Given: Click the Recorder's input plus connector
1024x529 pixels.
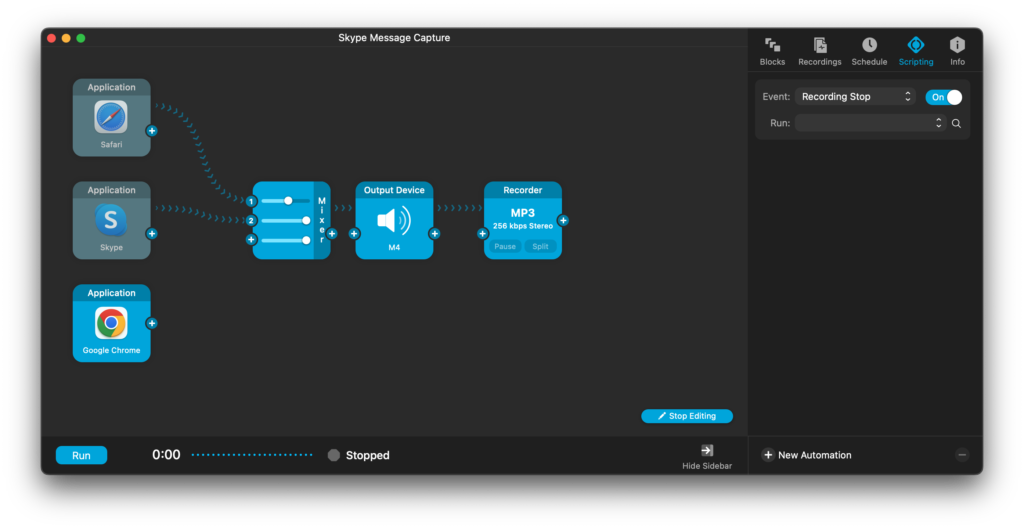Looking at the screenshot, I should (x=483, y=234).
